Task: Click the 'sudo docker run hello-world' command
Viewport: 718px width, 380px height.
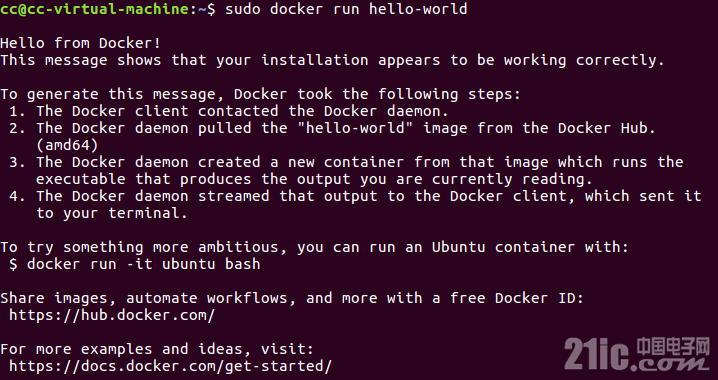Action: (x=346, y=9)
